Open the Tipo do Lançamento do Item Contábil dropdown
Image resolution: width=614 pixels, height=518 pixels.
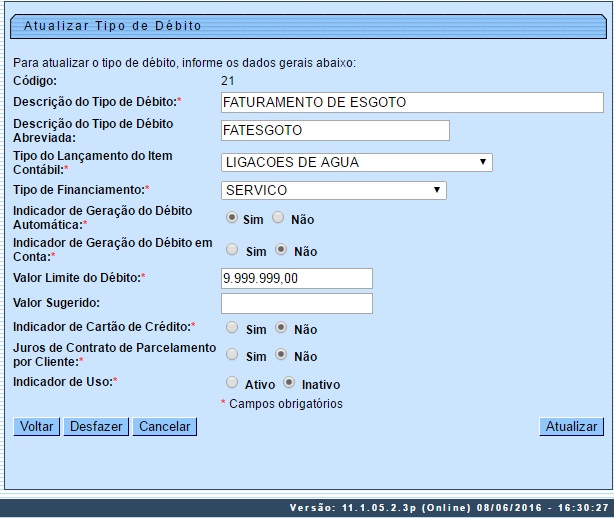click(x=356, y=162)
